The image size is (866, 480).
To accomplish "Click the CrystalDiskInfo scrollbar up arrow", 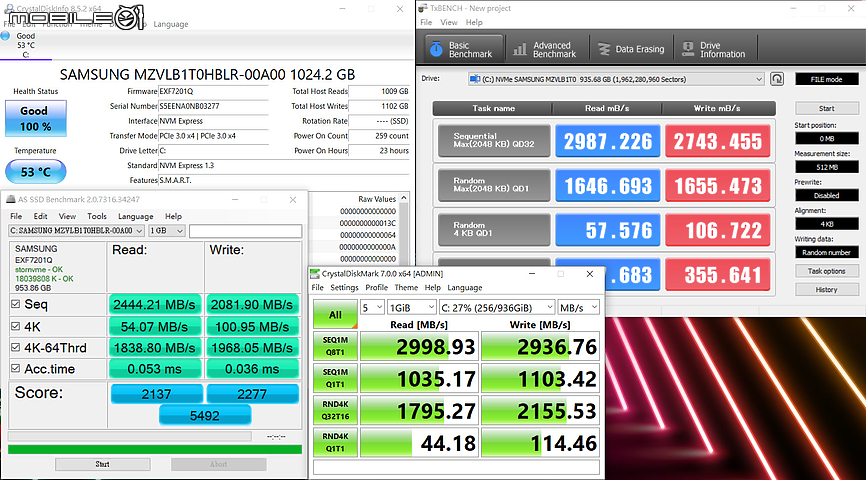I will coord(404,198).
